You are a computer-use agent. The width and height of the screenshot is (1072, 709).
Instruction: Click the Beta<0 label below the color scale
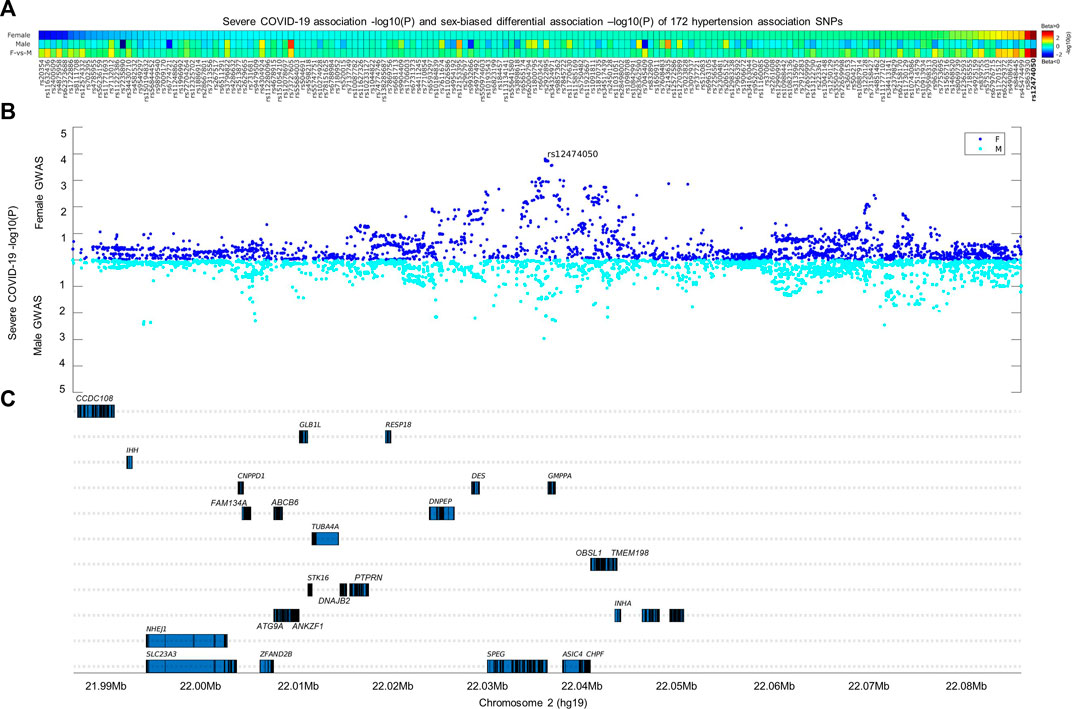[1049, 64]
